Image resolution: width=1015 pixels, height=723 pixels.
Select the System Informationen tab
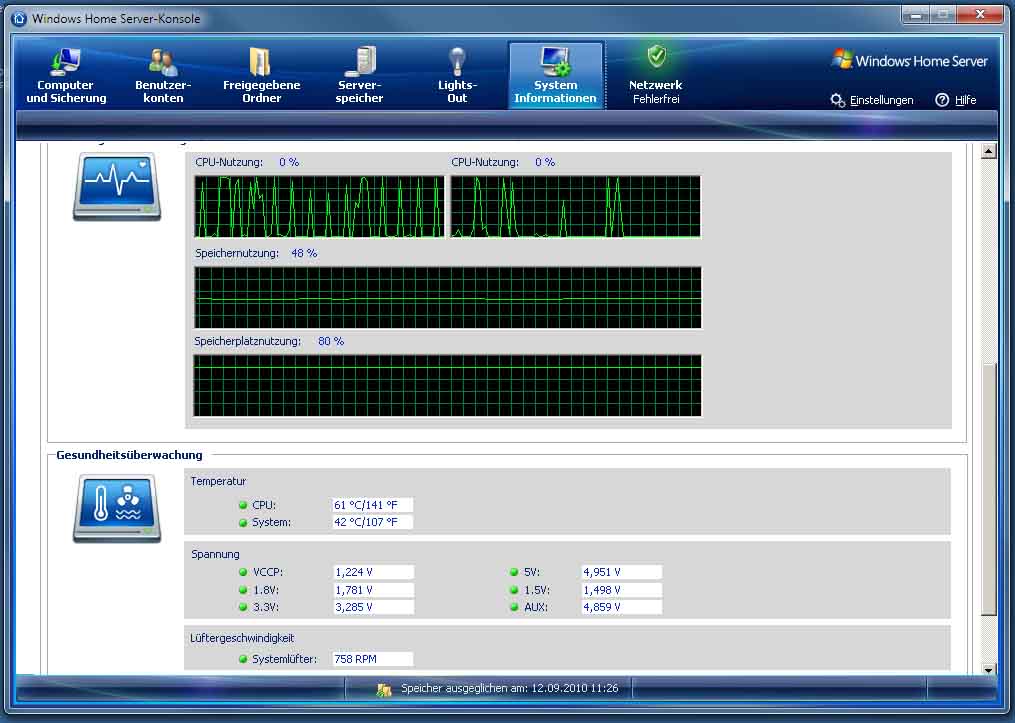[x=555, y=76]
